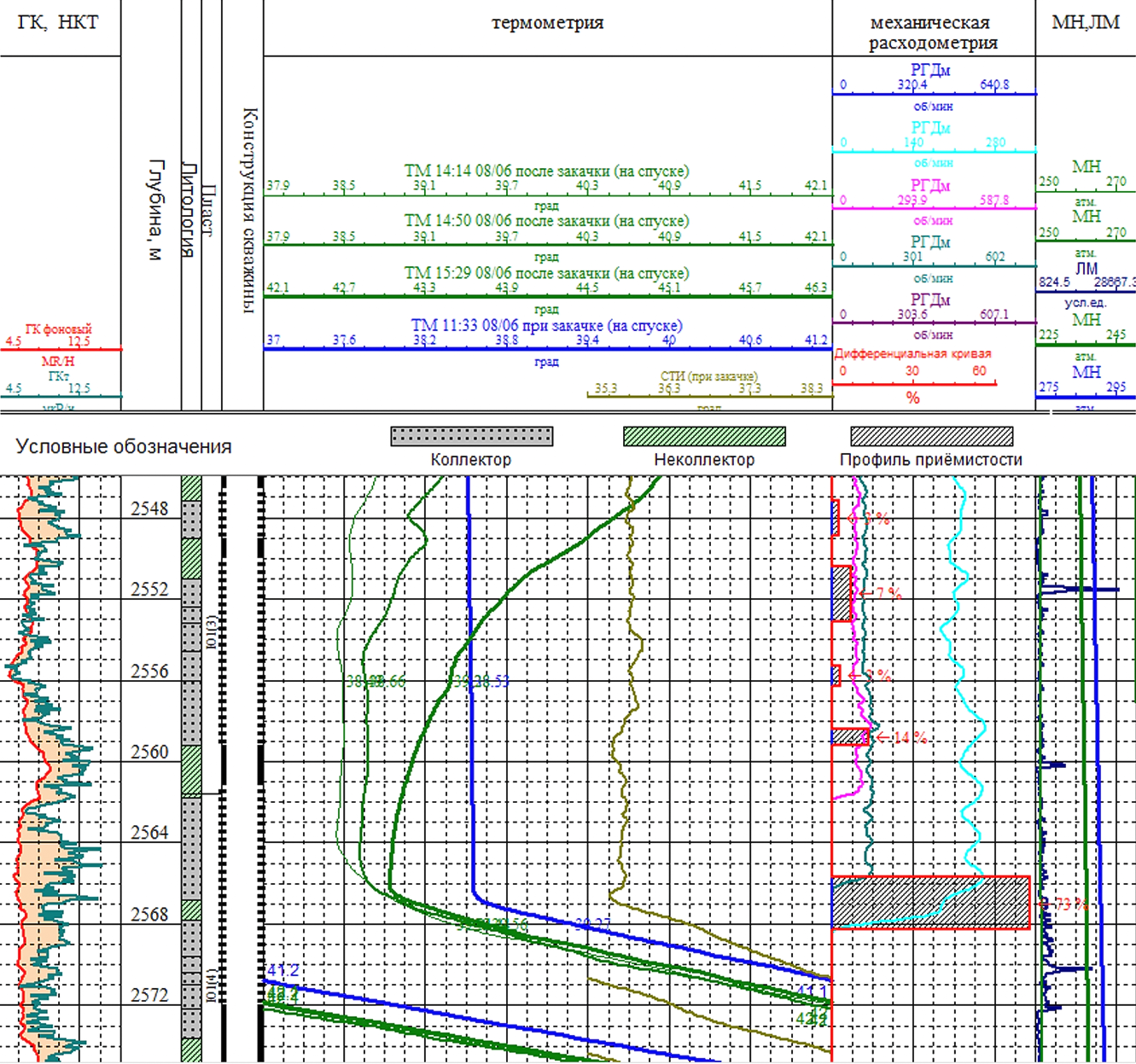The image size is (1136, 1064).
Task: Select depth label 2564
Action: [149, 832]
